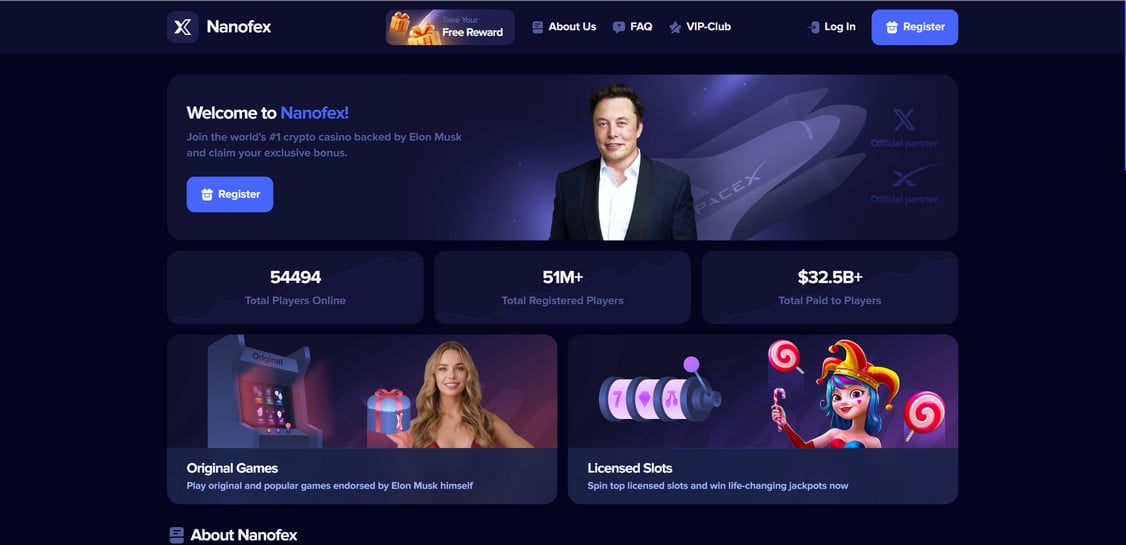Viewport: 1126px width, 545px height.
Task: Click the Nanofex X logo icon
Action: click(182, 27)
